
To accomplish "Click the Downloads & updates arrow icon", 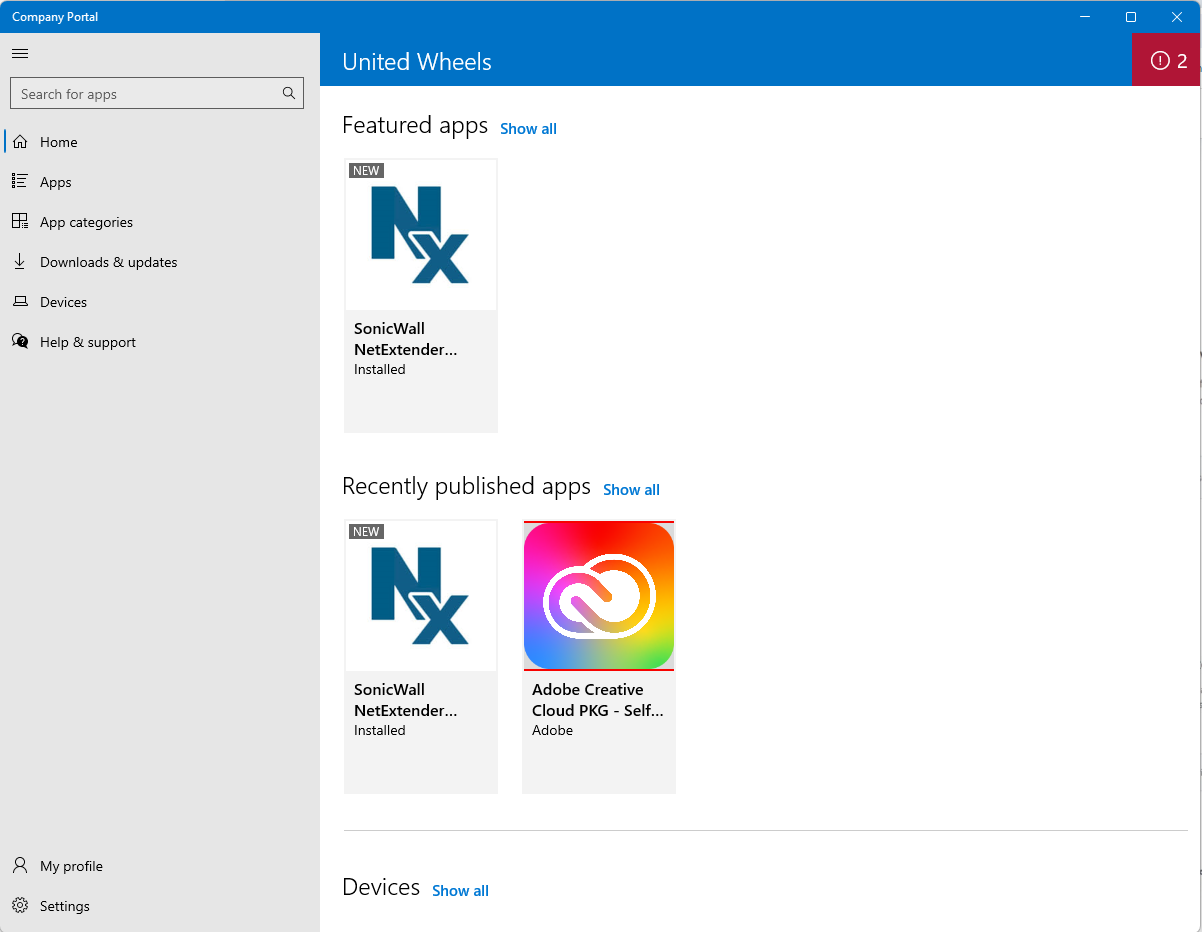I will click(x=20, y=261).
